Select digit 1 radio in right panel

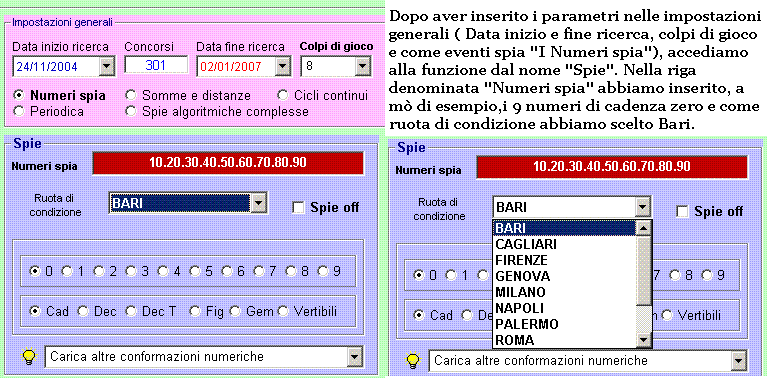tap(451, 275)
